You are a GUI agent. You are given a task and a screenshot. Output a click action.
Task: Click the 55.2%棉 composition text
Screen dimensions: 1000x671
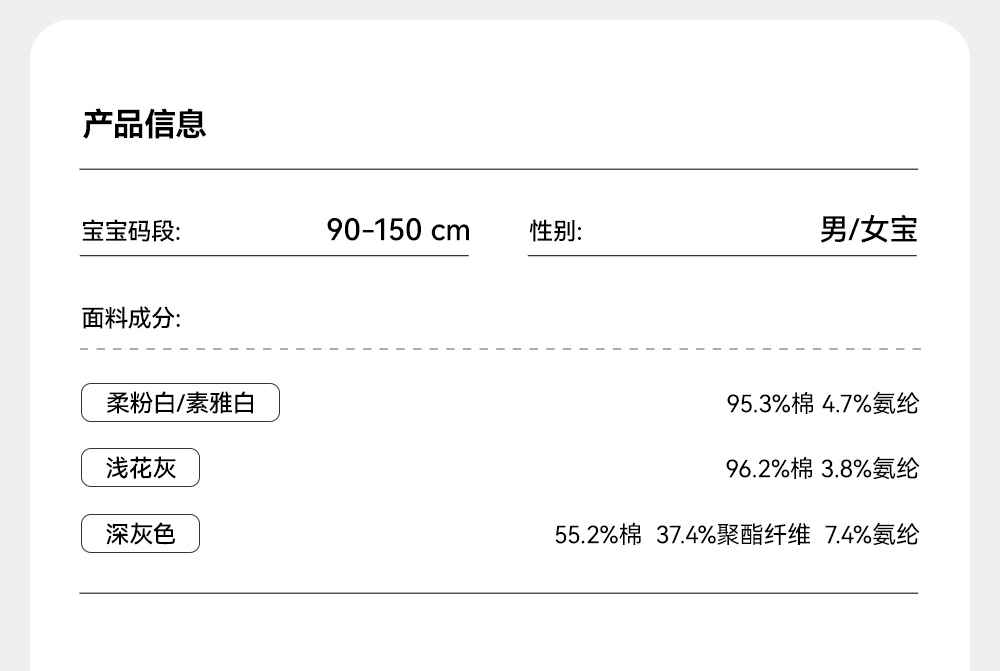pyautogui.click(x=598, y=535)
